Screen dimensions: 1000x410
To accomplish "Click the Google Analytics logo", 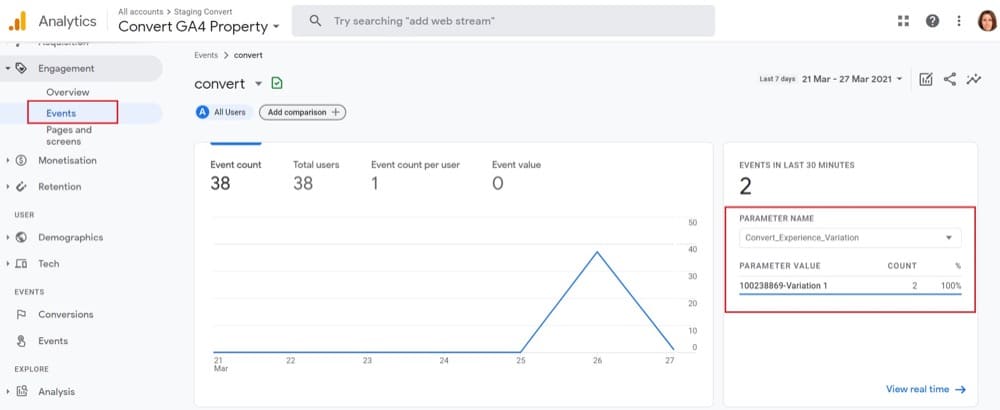I will pos(17,21).
